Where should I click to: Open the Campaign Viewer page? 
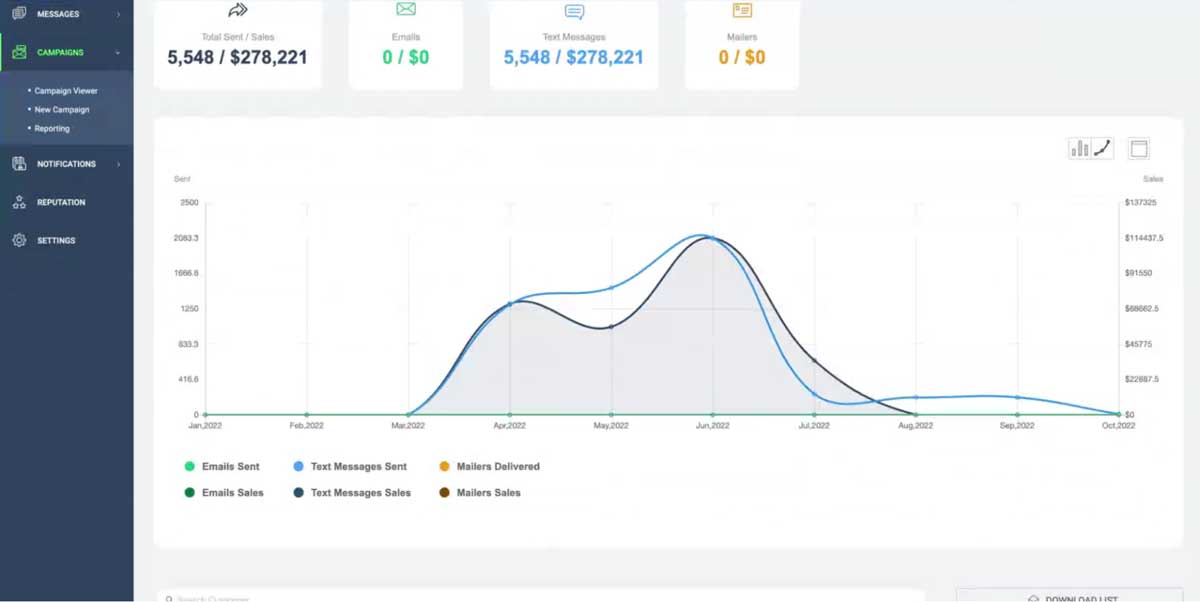click(x=66, y=90)
